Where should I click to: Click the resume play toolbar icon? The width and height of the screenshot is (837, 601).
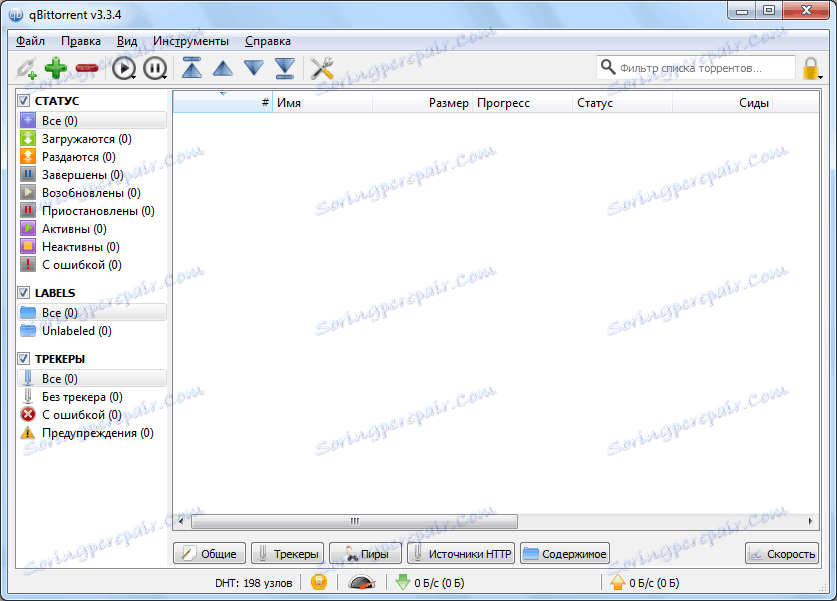pos(124,68)
